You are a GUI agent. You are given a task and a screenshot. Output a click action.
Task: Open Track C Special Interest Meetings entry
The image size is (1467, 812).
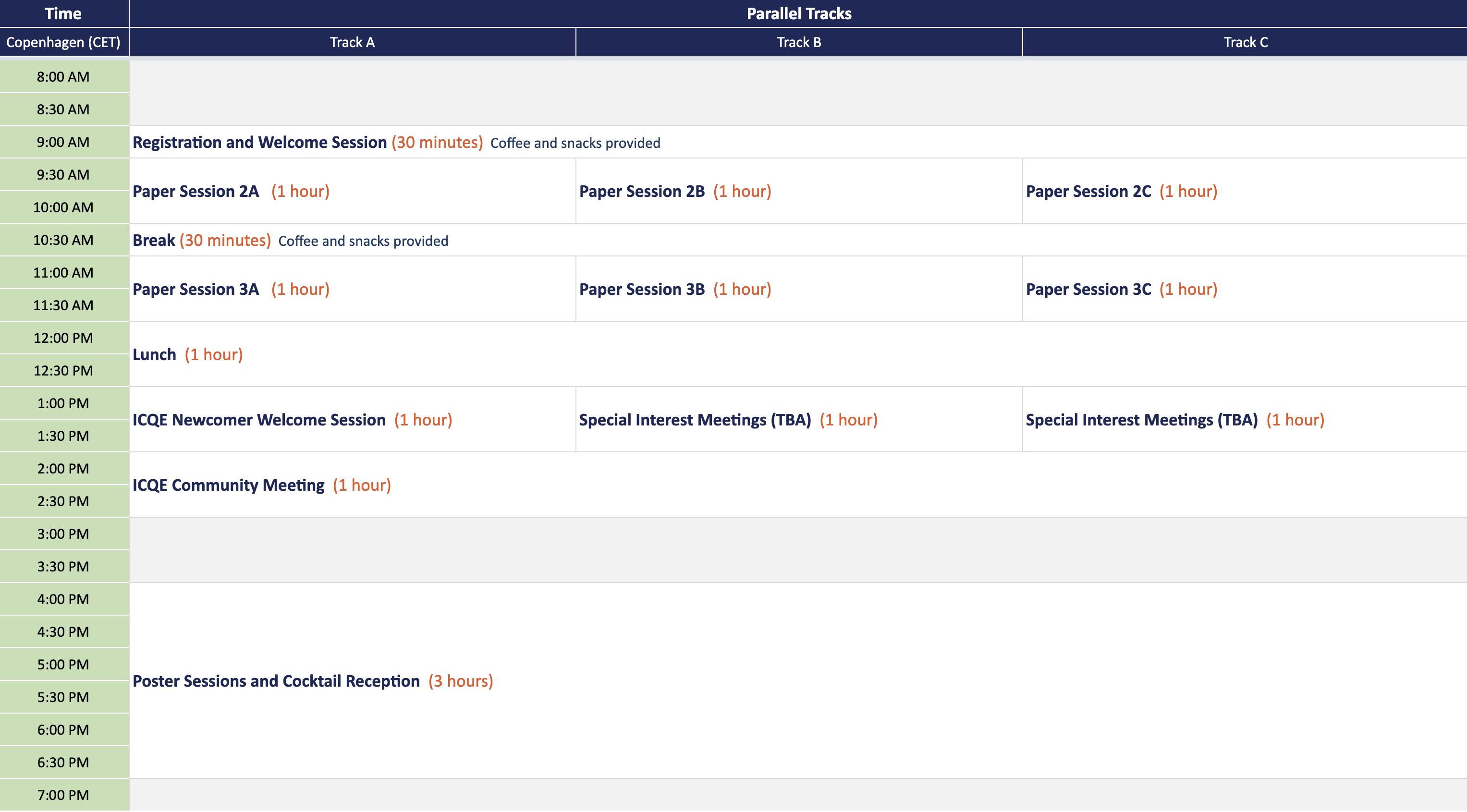coord(1246,420)
